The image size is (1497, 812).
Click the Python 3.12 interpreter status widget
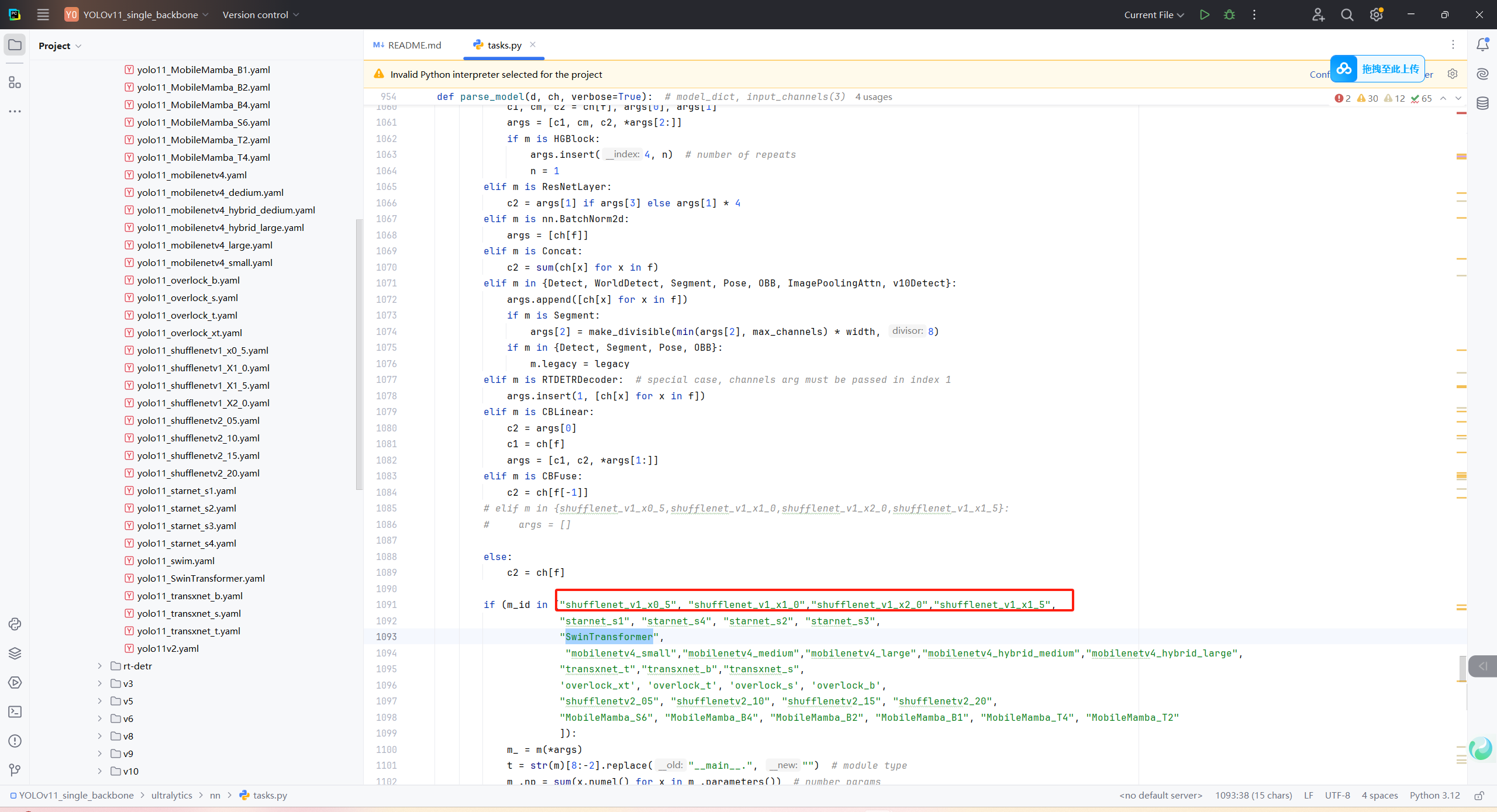[x=1434, y=796]
